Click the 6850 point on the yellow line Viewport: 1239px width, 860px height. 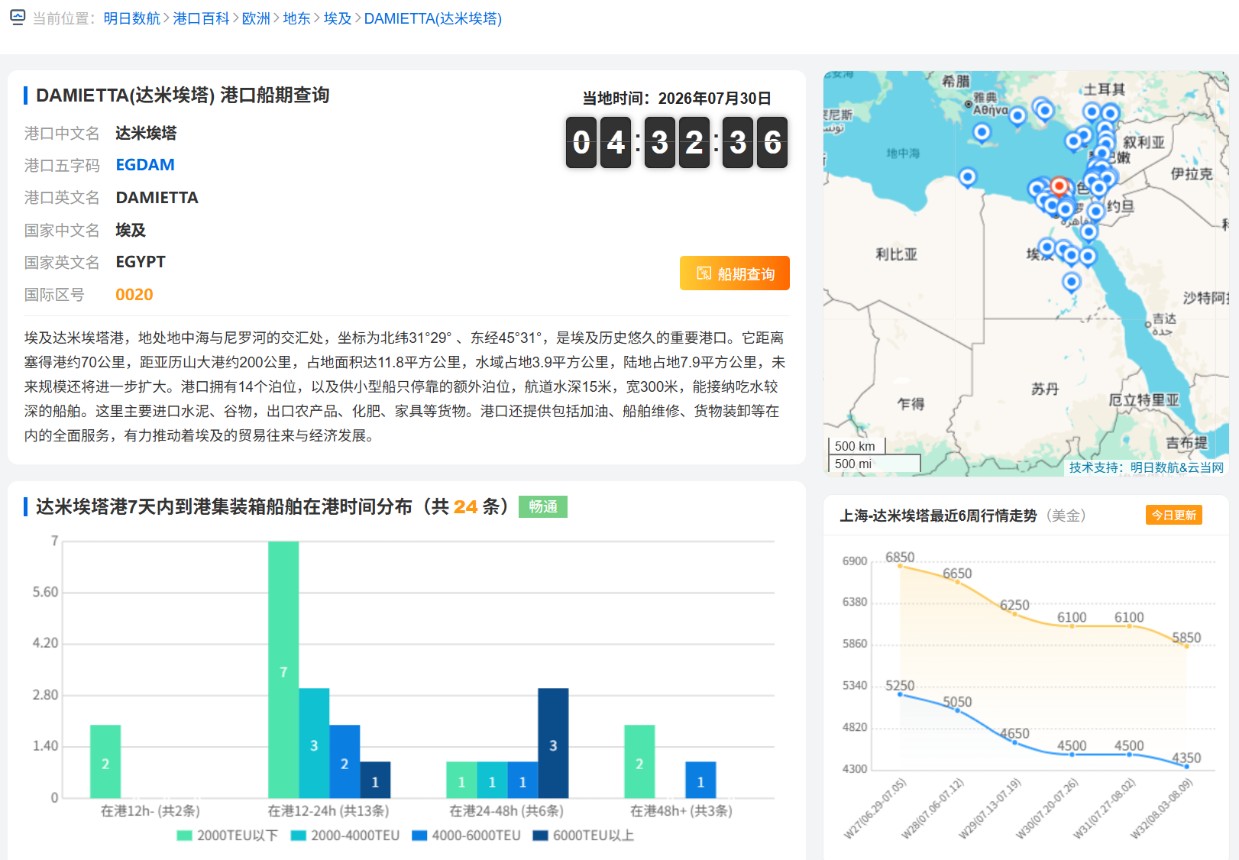click(900, 566)
